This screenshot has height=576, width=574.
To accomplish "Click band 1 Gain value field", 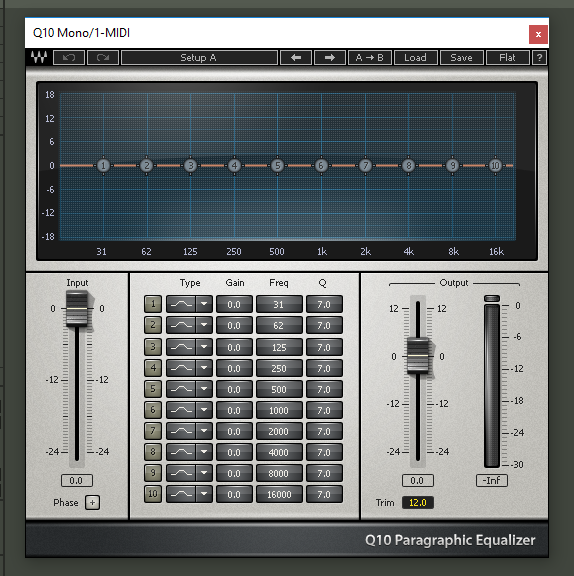I will tap(234, 304).
